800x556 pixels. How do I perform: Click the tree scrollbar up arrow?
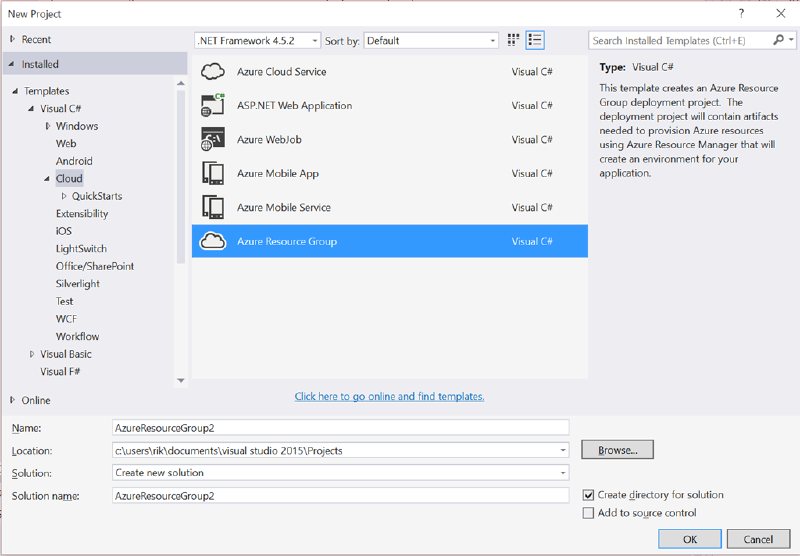(181, 83)
